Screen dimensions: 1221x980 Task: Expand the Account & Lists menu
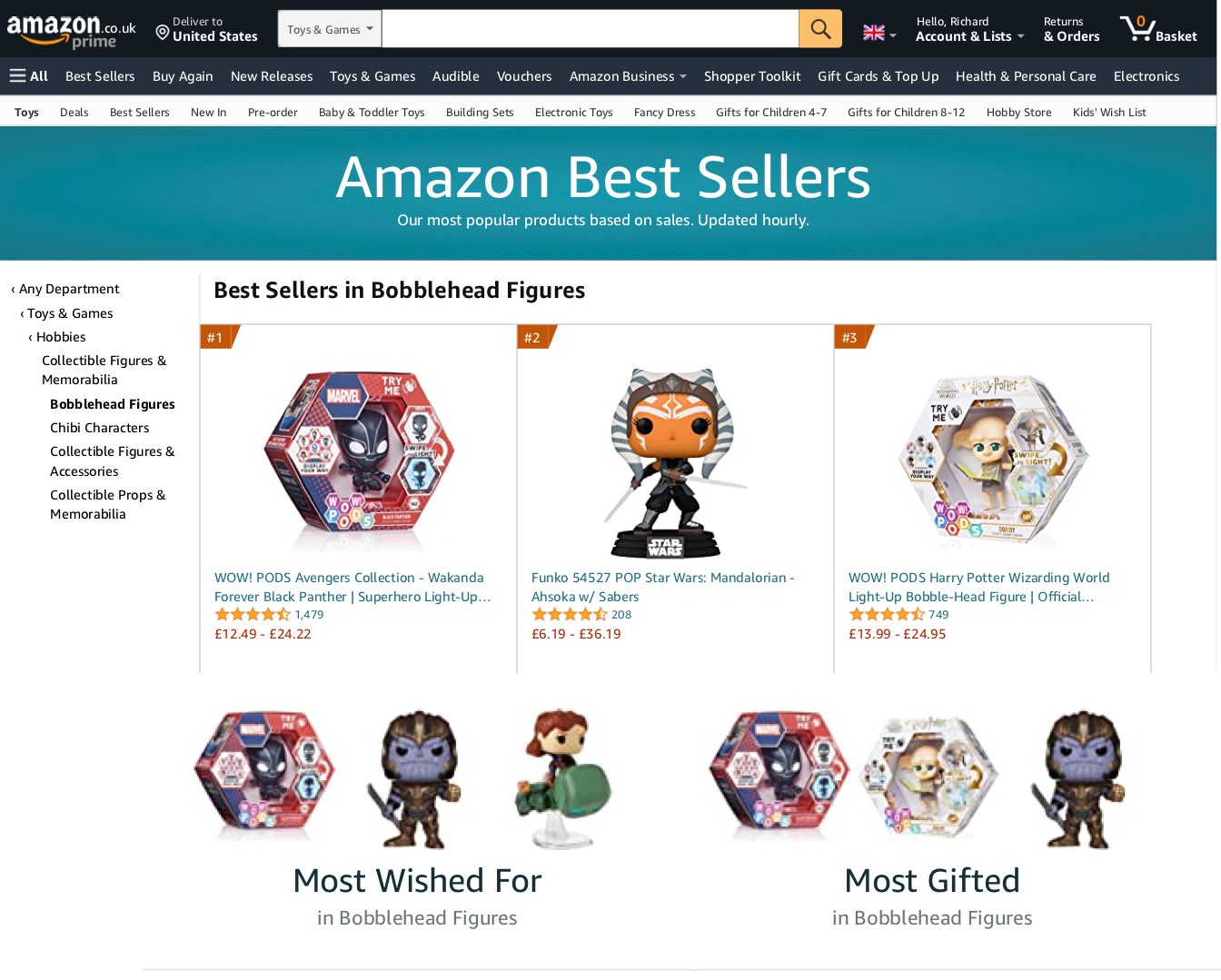[x=969, y=29]
